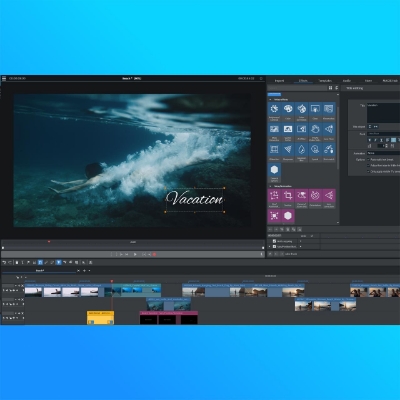
Task: Expand the second row in keyframe list
Action: tap(270, 247)
